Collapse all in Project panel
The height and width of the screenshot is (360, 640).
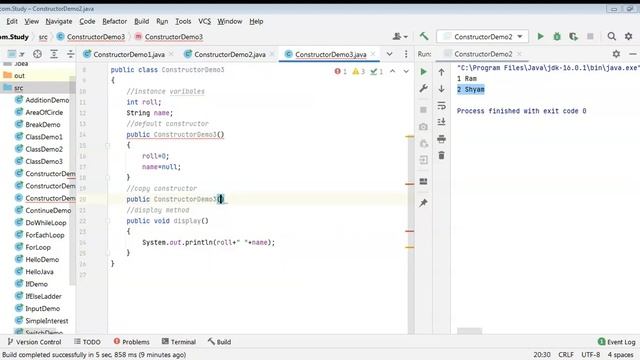[70, 54]
